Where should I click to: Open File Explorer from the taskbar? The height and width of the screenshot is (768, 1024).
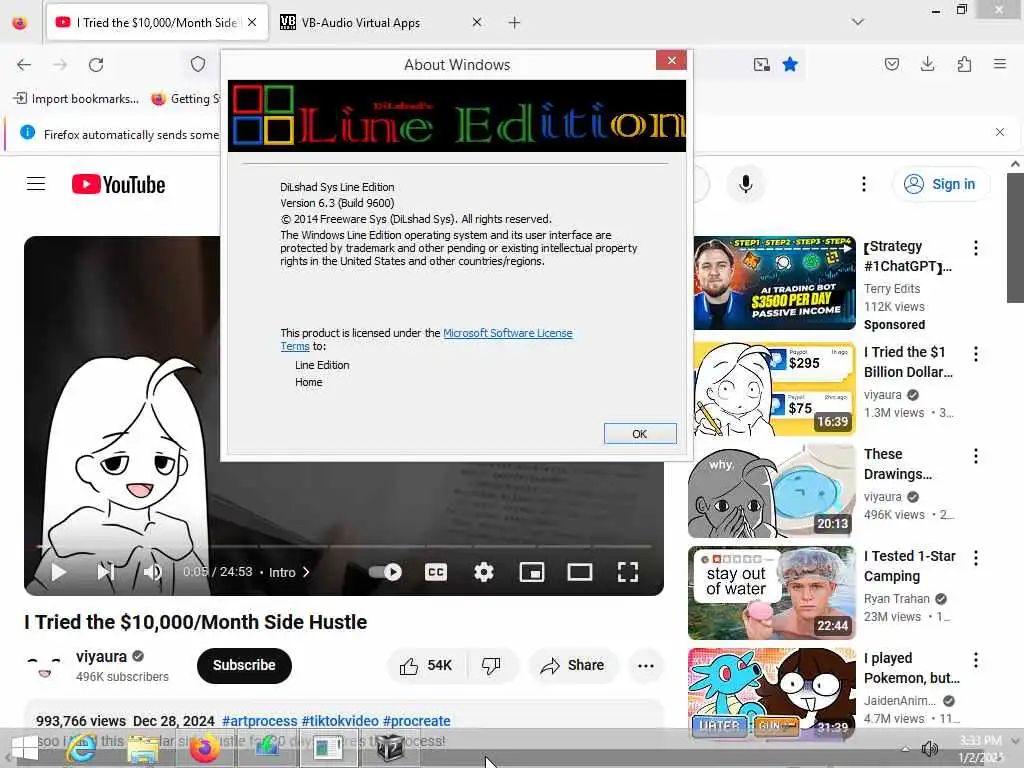click(142, 748)
